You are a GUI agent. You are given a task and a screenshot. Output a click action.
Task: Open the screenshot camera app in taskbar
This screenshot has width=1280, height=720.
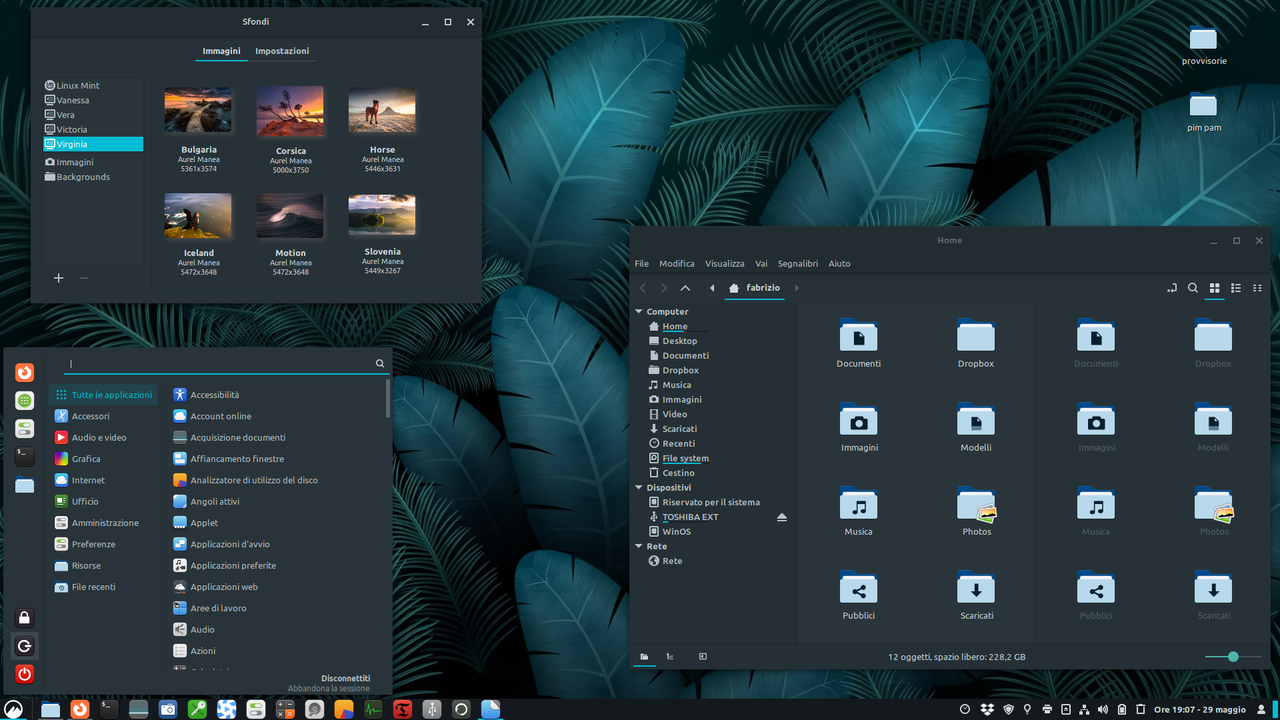(x=168, y=709)
